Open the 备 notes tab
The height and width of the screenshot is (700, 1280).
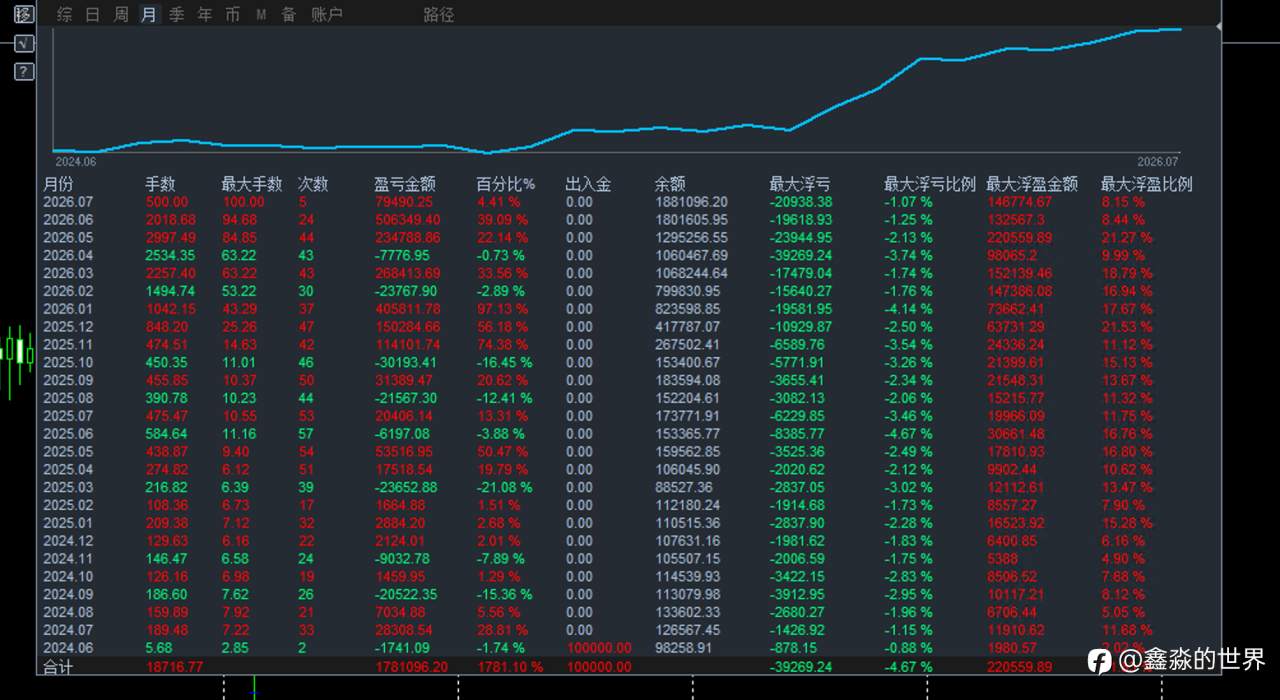click(289, 15)
